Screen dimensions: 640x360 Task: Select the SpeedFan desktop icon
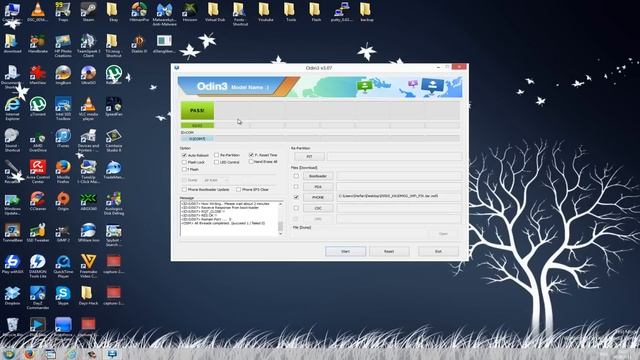[x=113, y=107]
